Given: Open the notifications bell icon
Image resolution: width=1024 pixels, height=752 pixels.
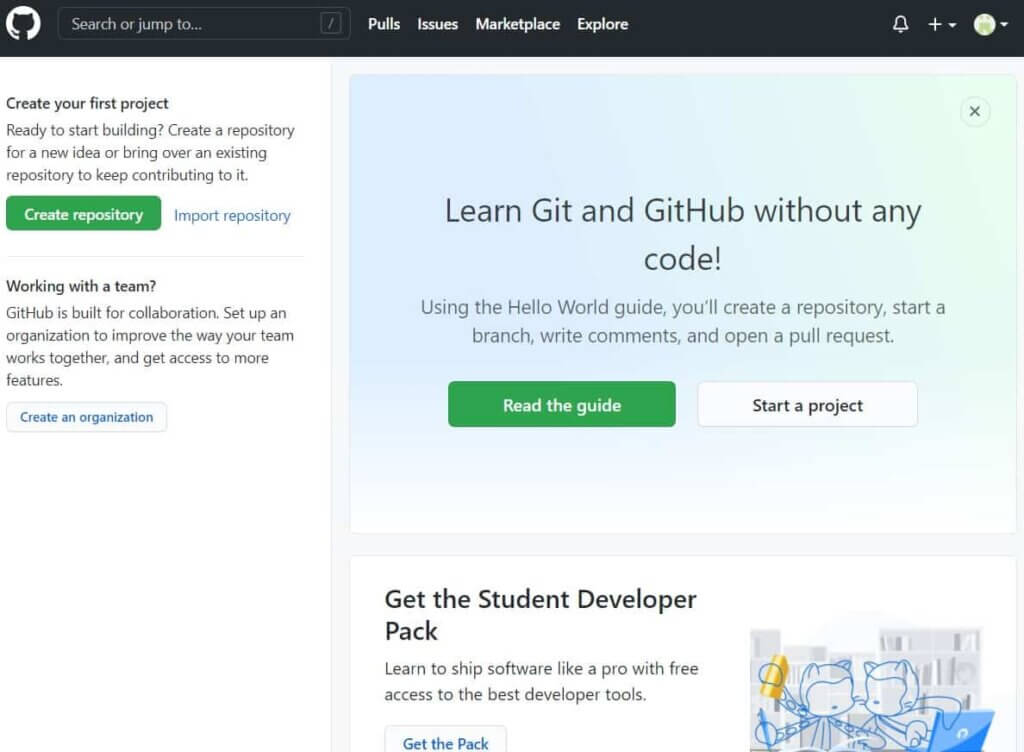Looking at the screenshot, I should [x=901, y=24].
